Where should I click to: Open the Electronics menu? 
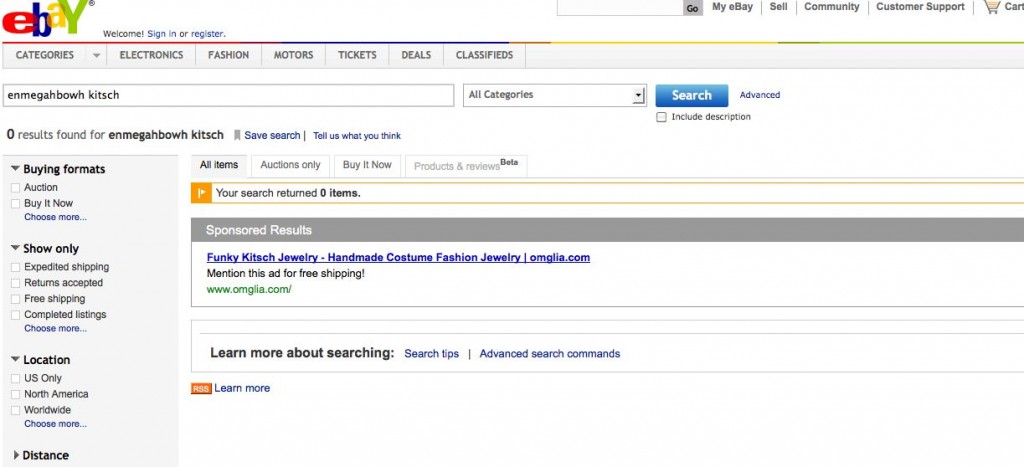click(x=152, y=56)
